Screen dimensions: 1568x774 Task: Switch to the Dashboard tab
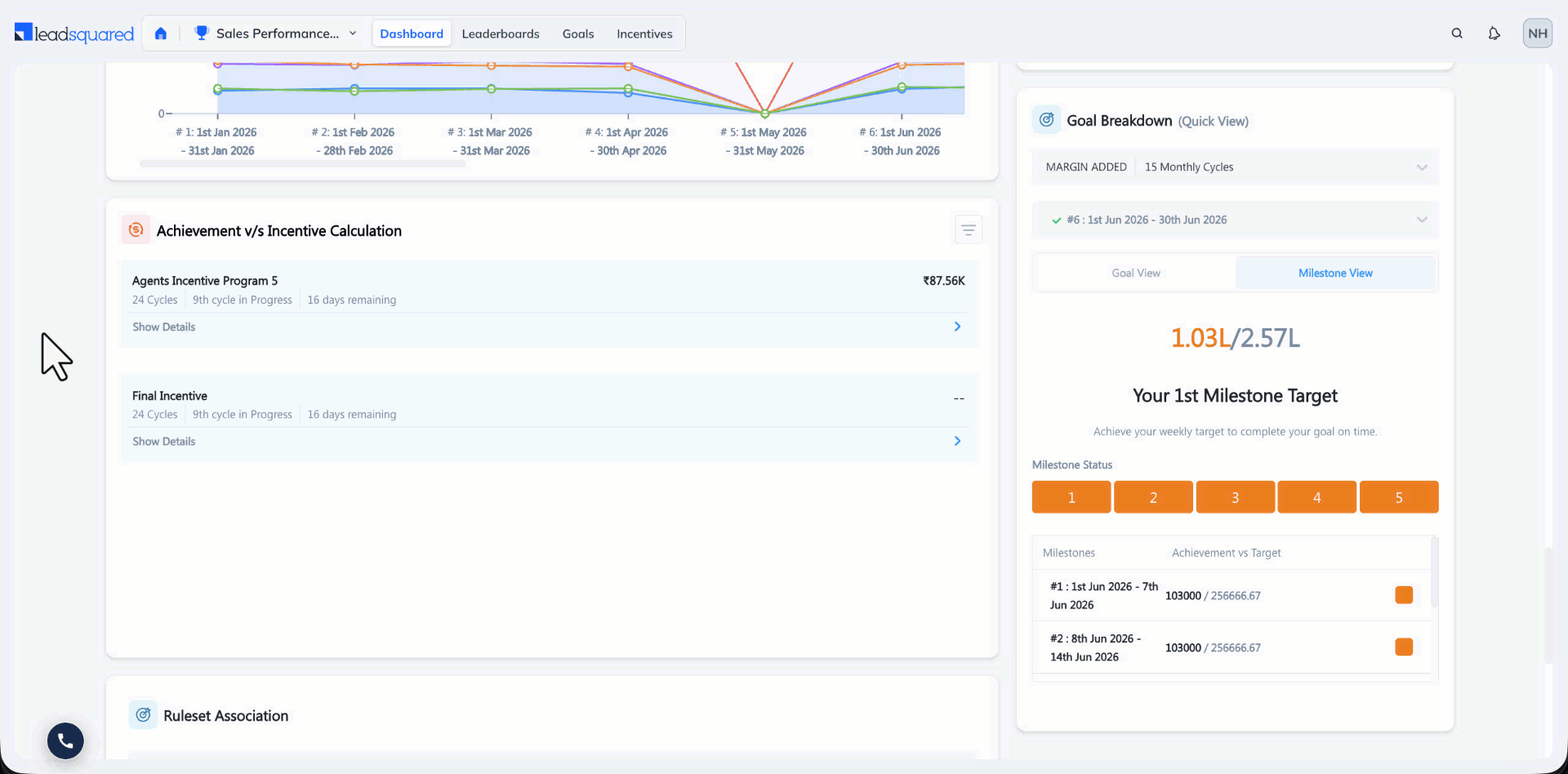(412, 33)
